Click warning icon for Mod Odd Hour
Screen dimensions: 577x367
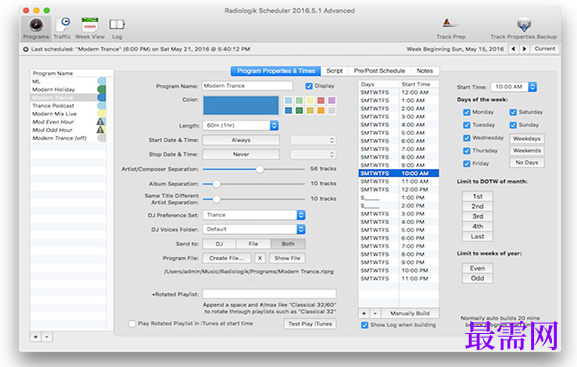[100, 130]
